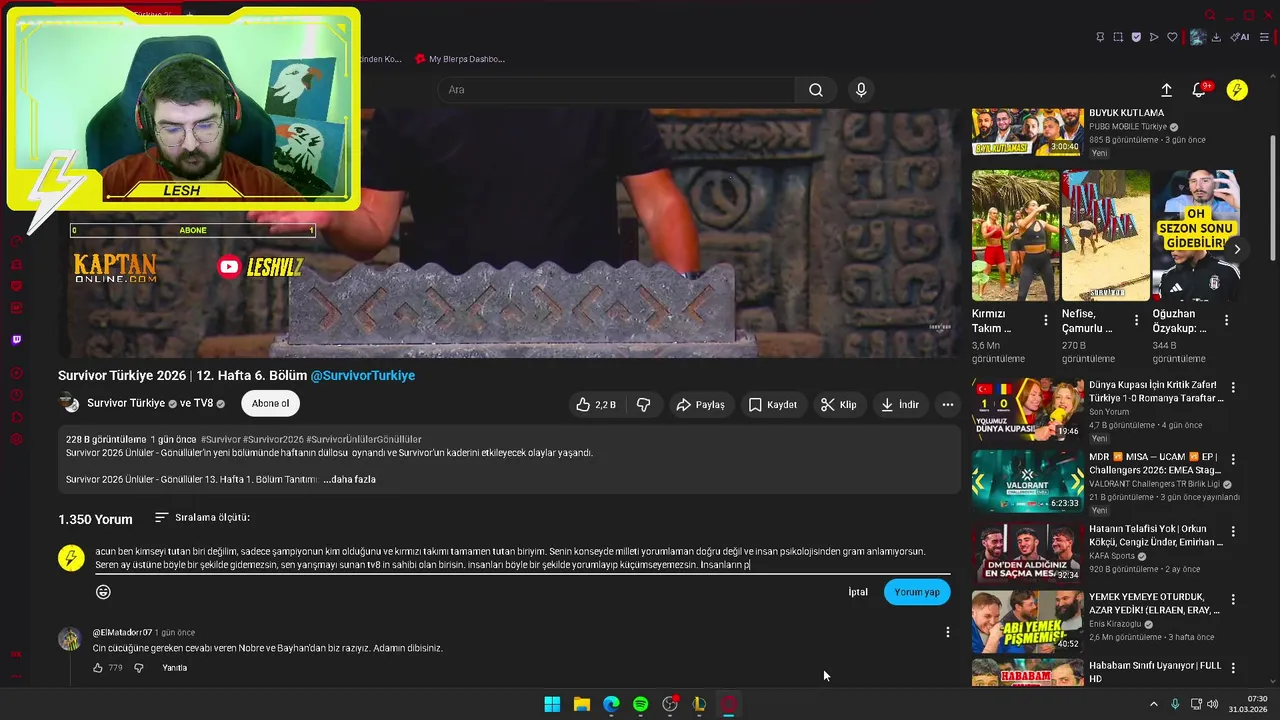Toggle the browser ad-blocker shield icon
This screenshot has width=1280, height=720.
point(1136,37)
